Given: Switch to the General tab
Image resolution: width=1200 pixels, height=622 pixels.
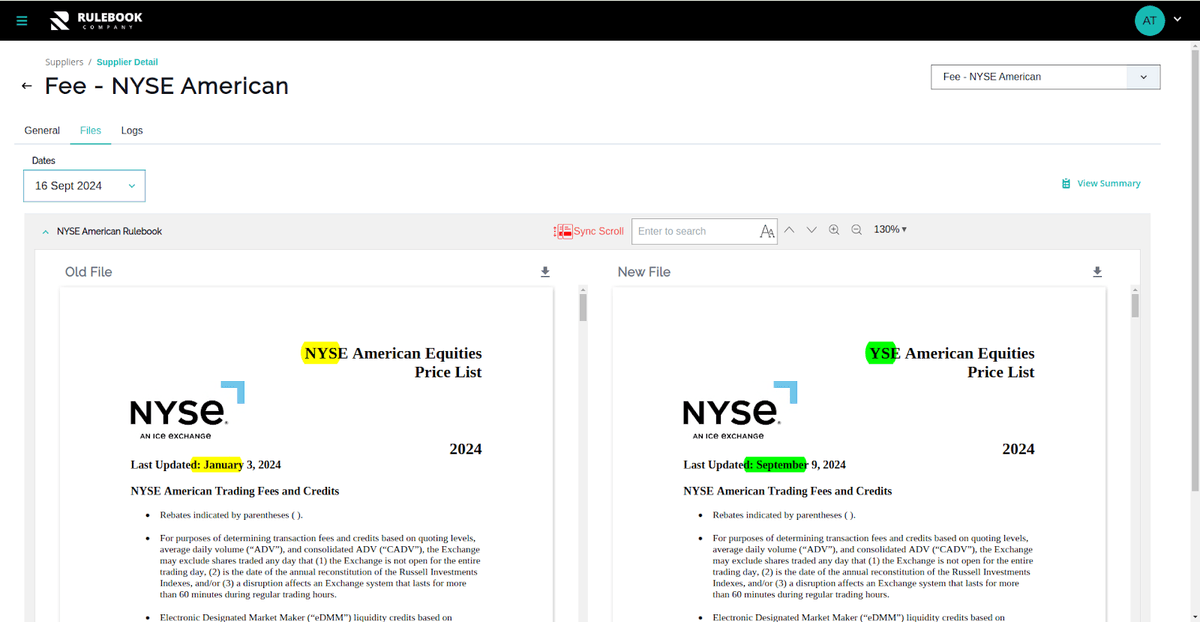Looking at the screenshot, I should (x=42, y=130).
